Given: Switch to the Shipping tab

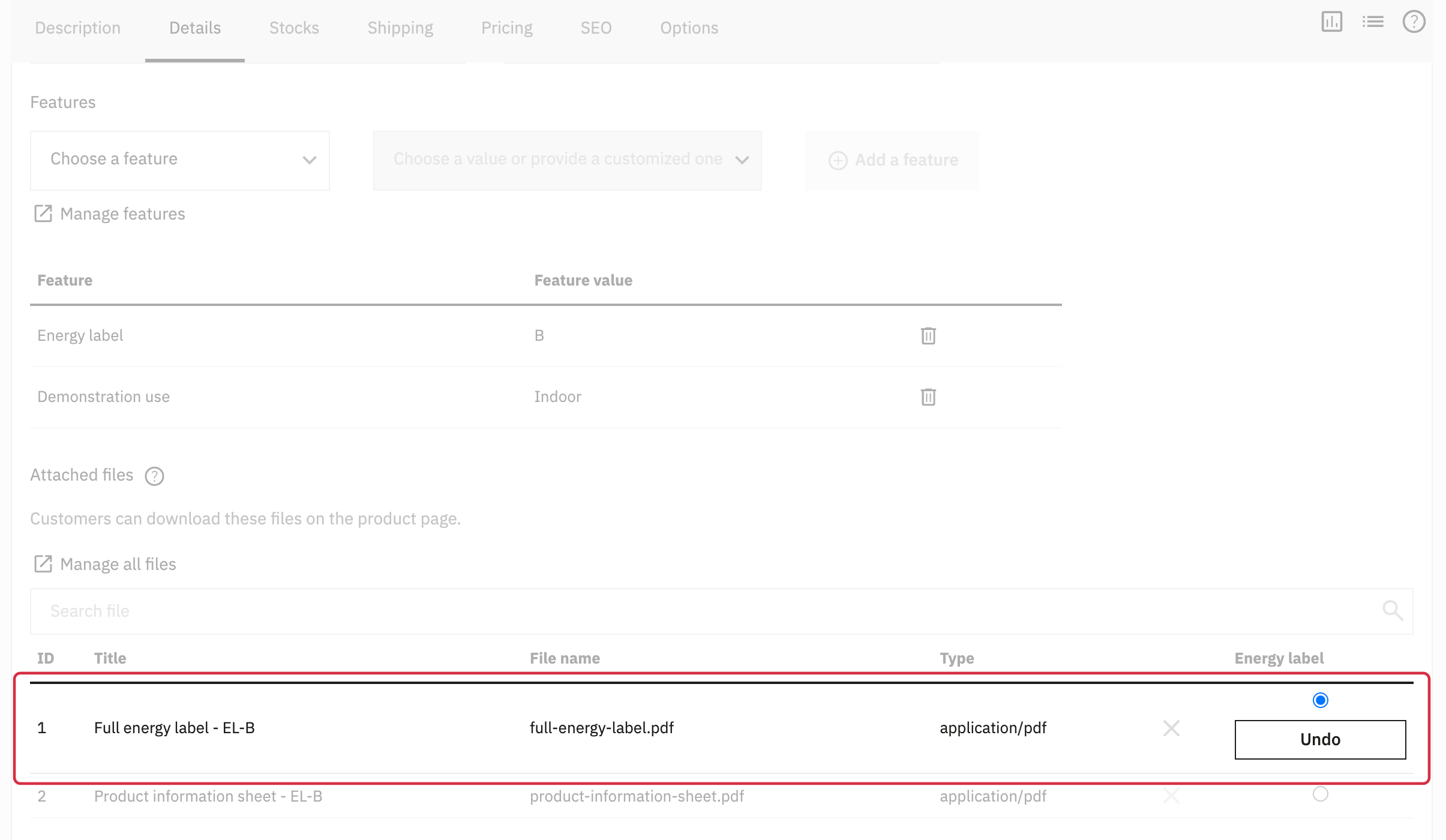Looking at the screenshot, I should point(400,28).
